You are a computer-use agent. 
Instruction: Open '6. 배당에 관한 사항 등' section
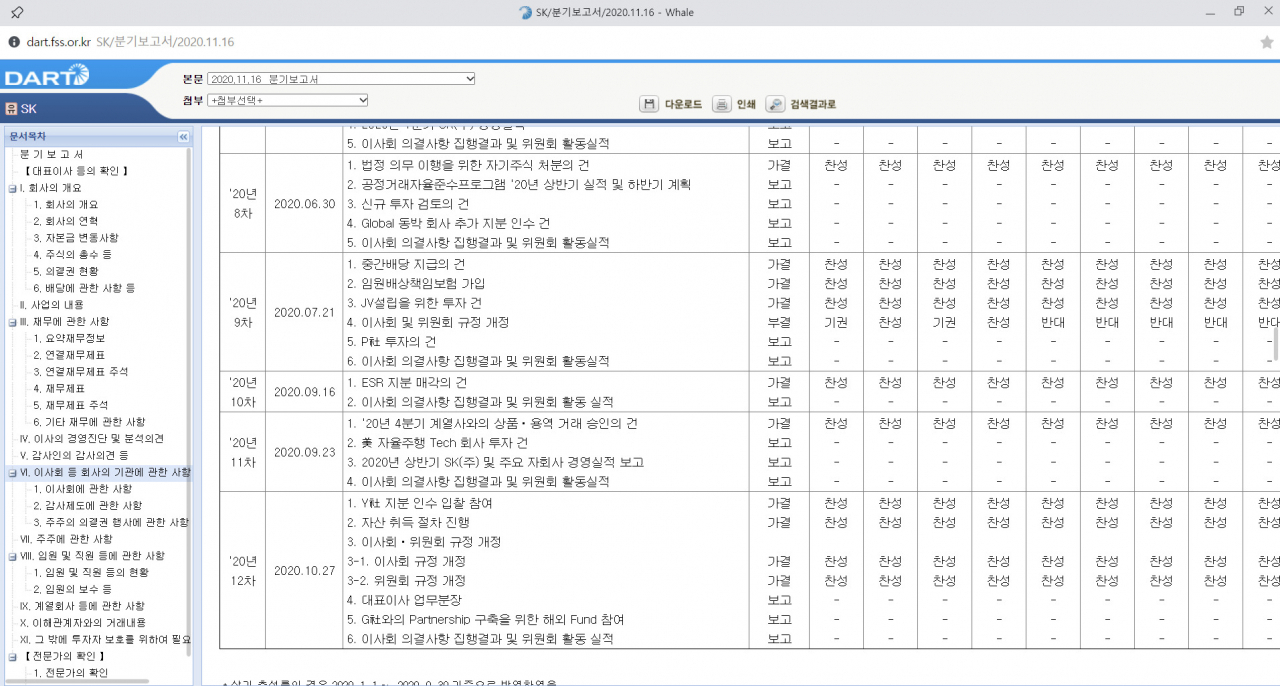pos(83,288)
